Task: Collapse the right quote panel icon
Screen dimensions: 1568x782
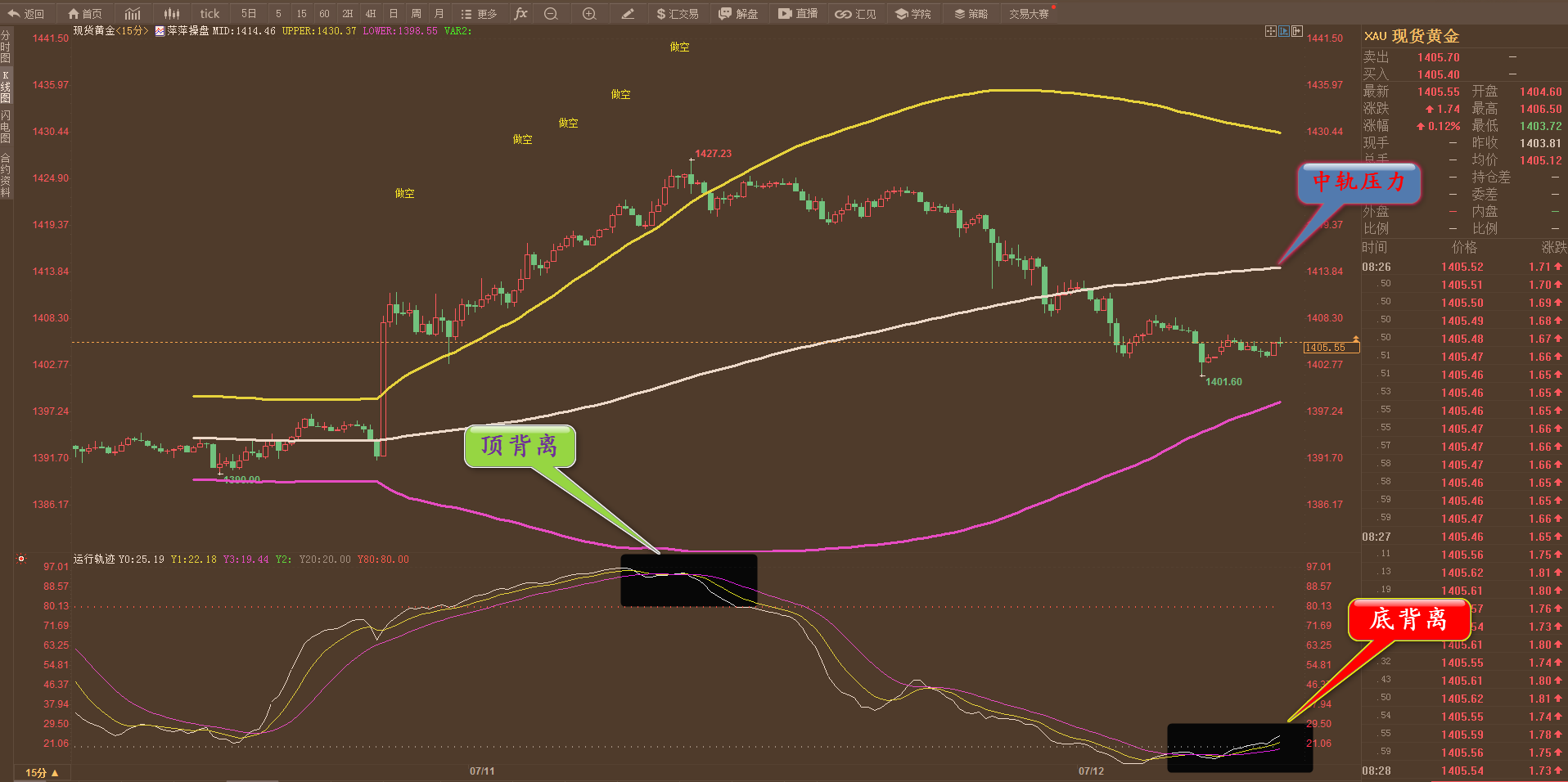Action: coord(1297,31)
